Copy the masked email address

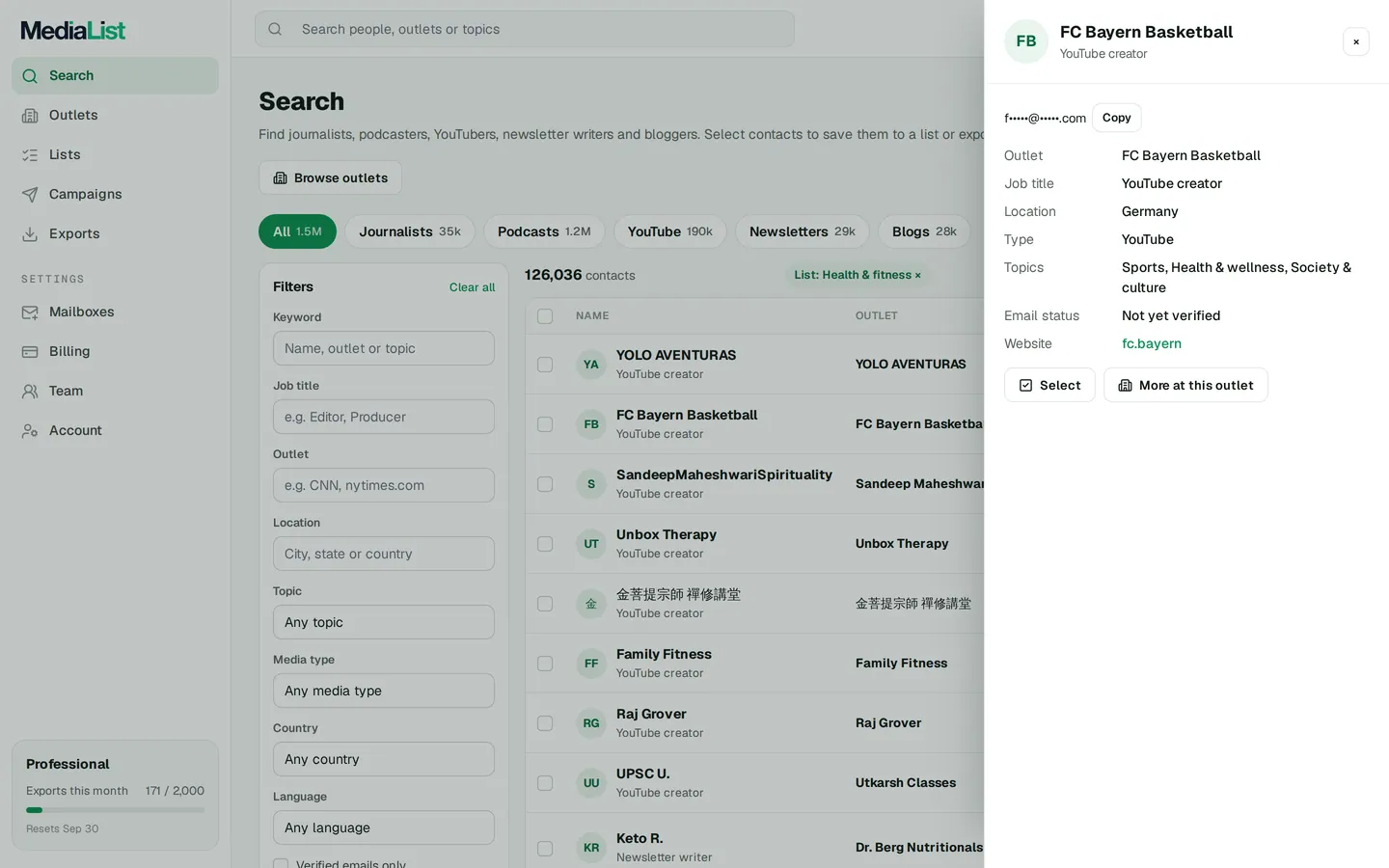click(1117, 118)
